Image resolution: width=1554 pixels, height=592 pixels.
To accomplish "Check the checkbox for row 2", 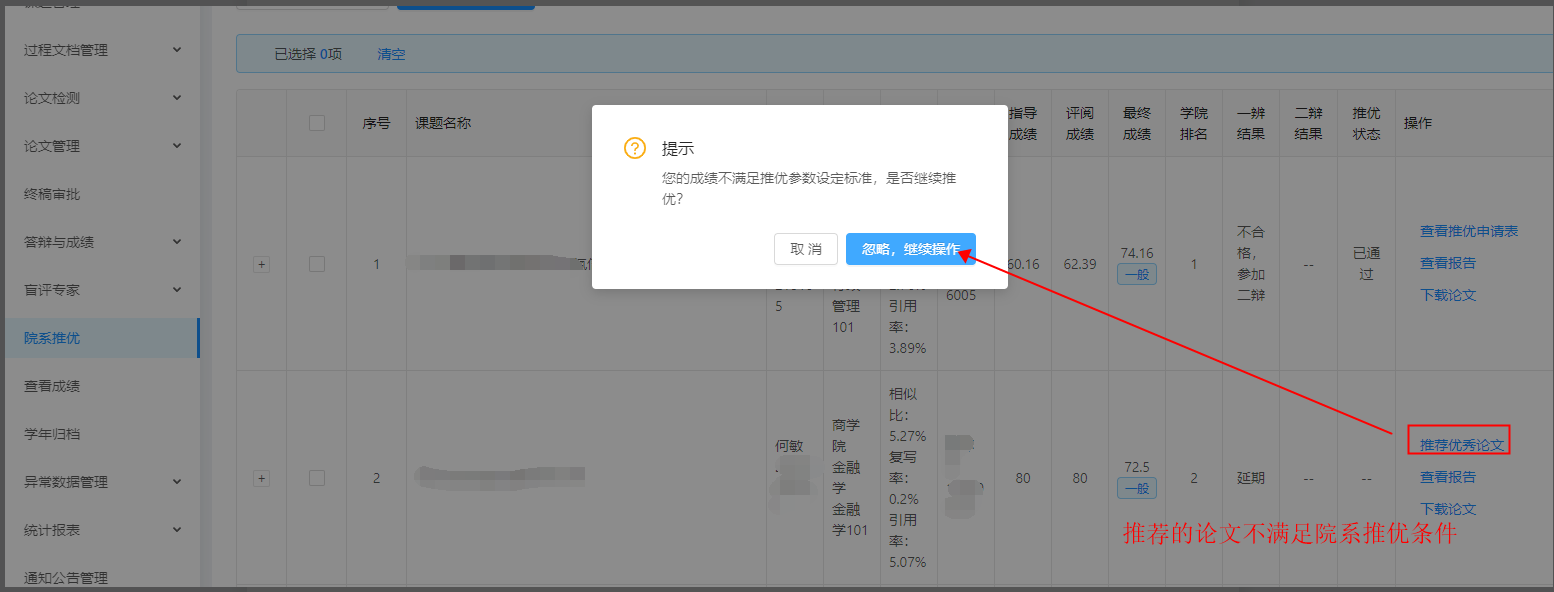I will pyautogui.click(x=317, y=478).
